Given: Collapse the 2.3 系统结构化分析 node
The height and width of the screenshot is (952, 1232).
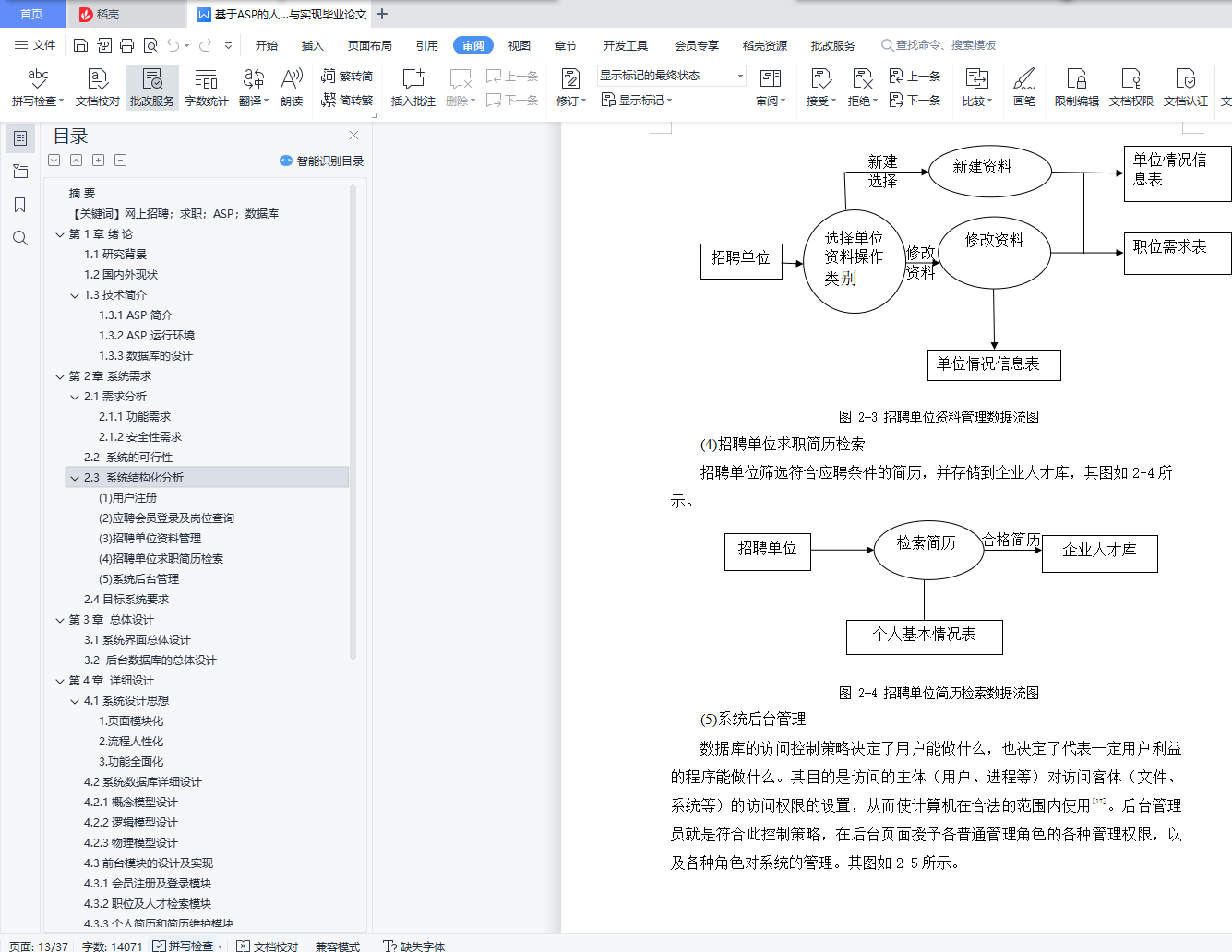Looking at the screenshot, I should pyautogui.click(x=75, y=478).
